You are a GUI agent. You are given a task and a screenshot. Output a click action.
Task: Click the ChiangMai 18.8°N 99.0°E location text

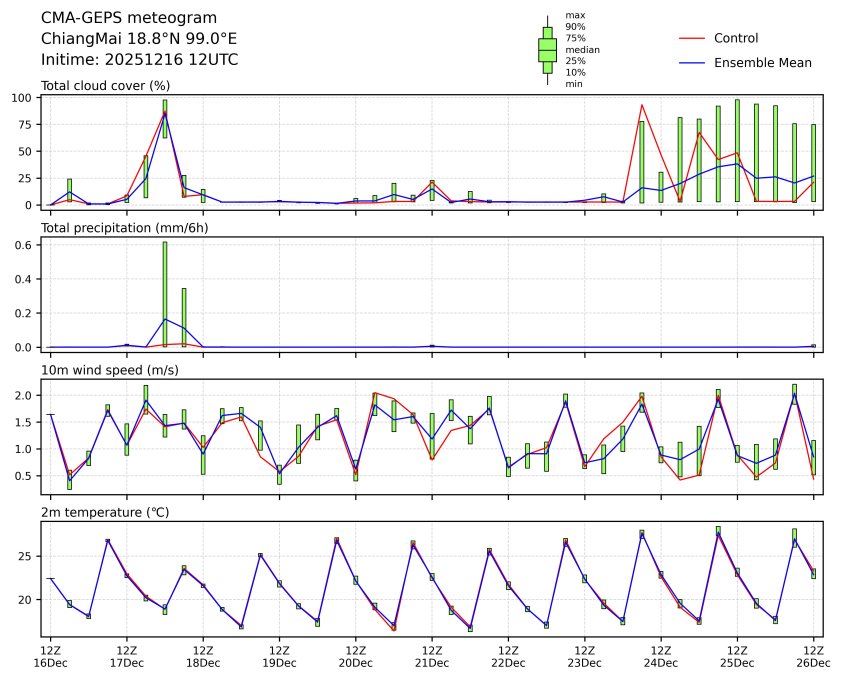139,38
